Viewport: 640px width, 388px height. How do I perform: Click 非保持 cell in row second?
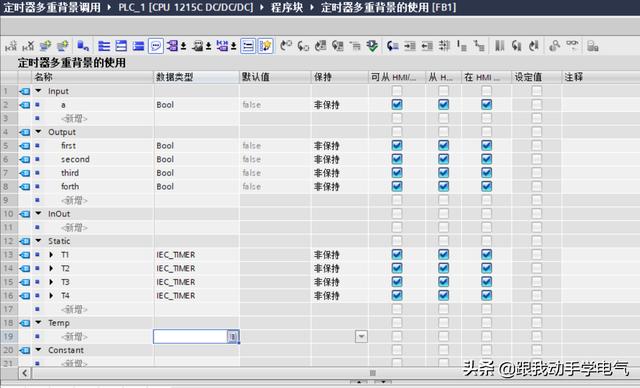(340, 159)
